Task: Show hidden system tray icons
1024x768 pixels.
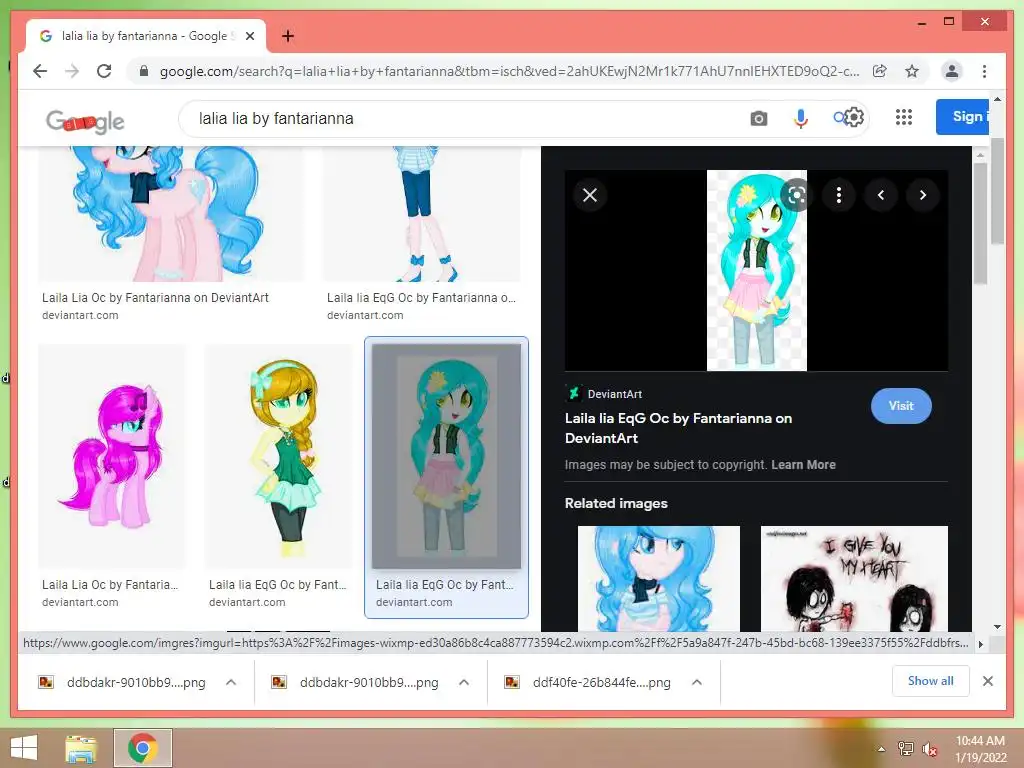Action: click(881, 749)
